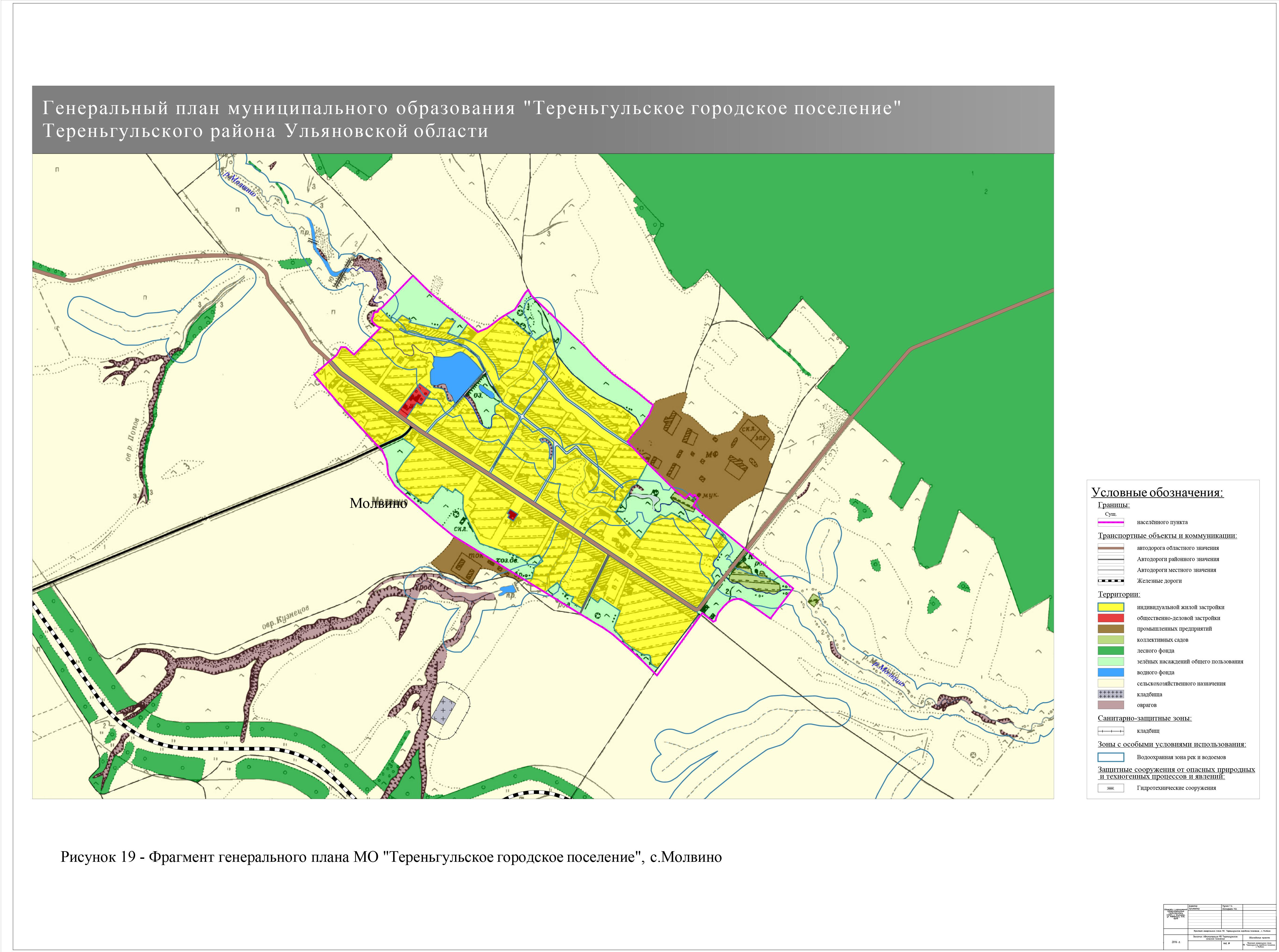
Task: Click the 'Транспортные объекты и коммуникации:' subheading
Action: pos(1167,536)
